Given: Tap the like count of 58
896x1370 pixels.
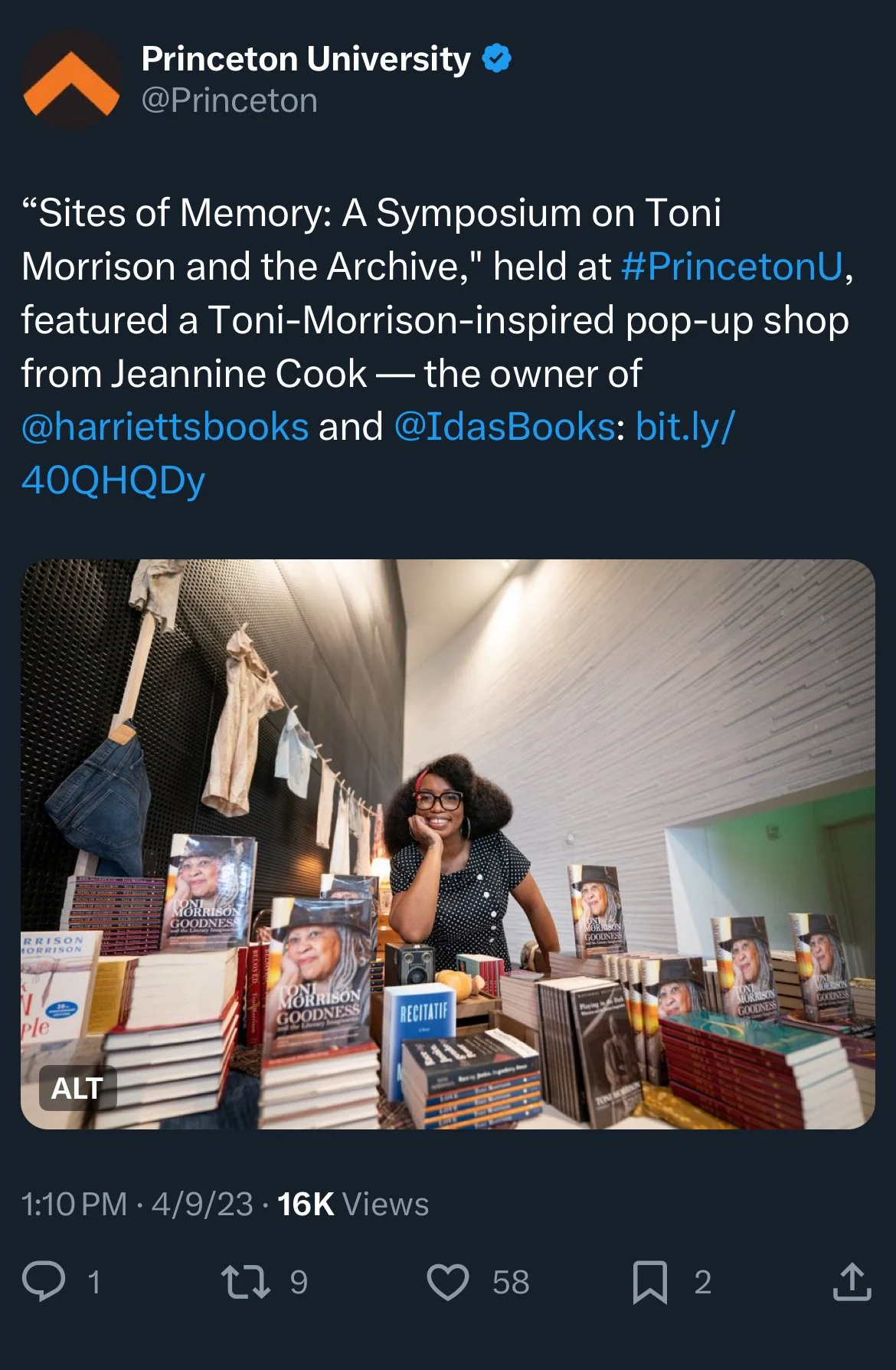Looking at the screenshot, I should pyautogui.click(x=511, y=1282).
